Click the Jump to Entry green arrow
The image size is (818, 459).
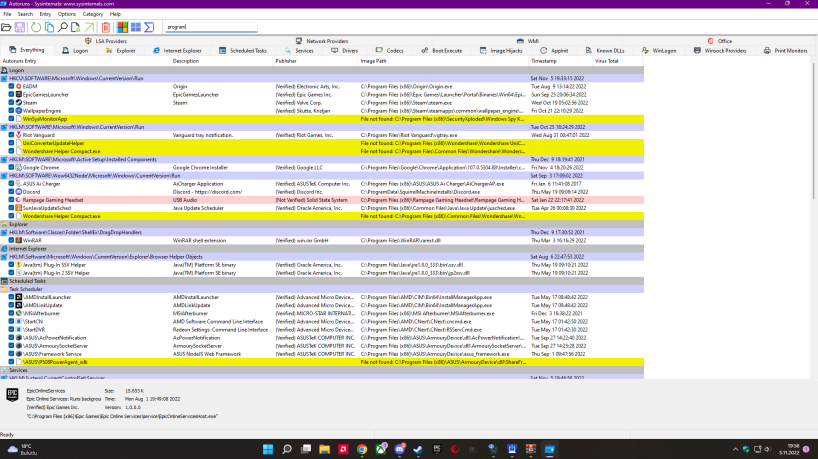(x=90, y=27)
